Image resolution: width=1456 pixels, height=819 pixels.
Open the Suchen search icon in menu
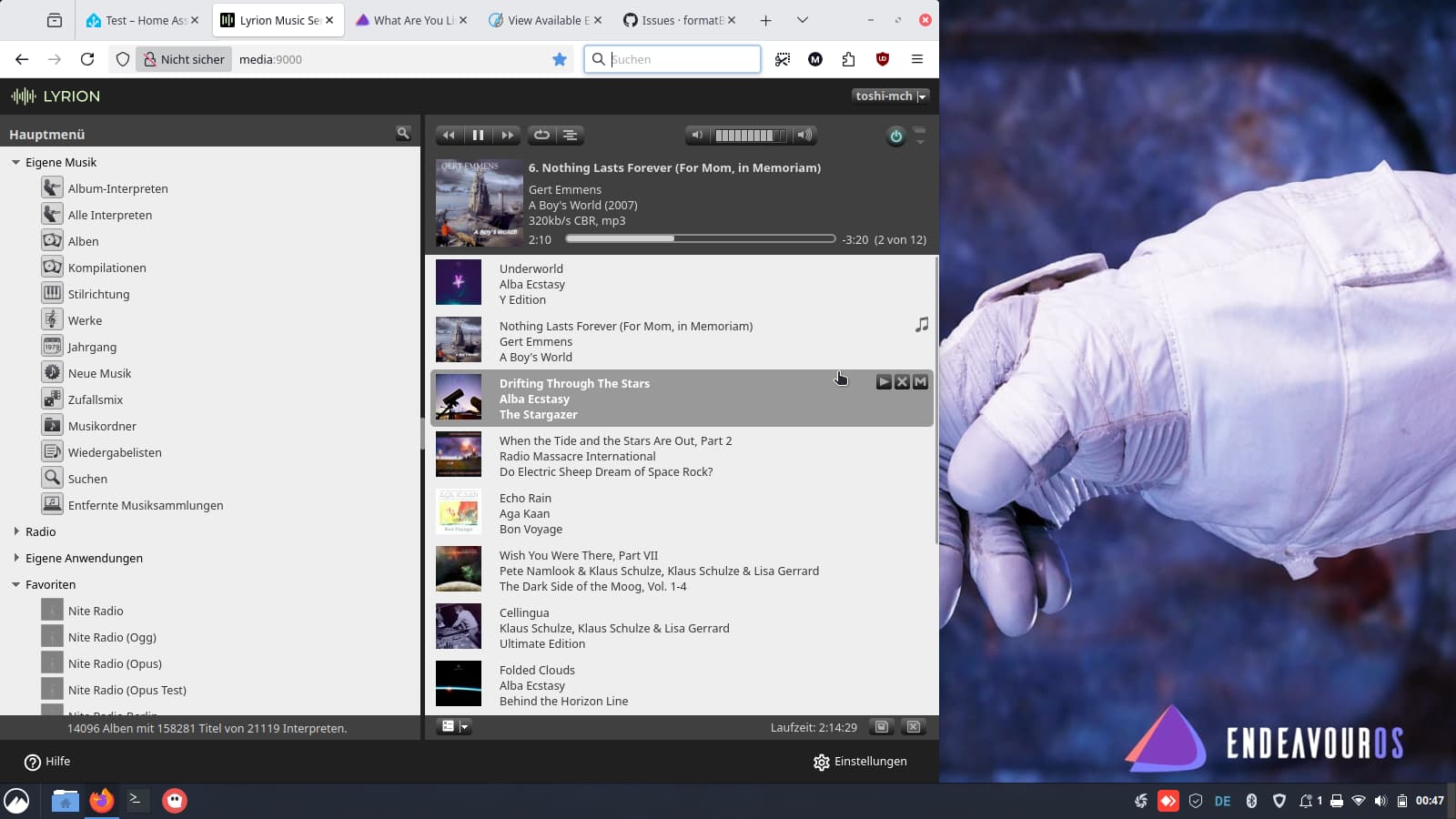coord(52,478)
